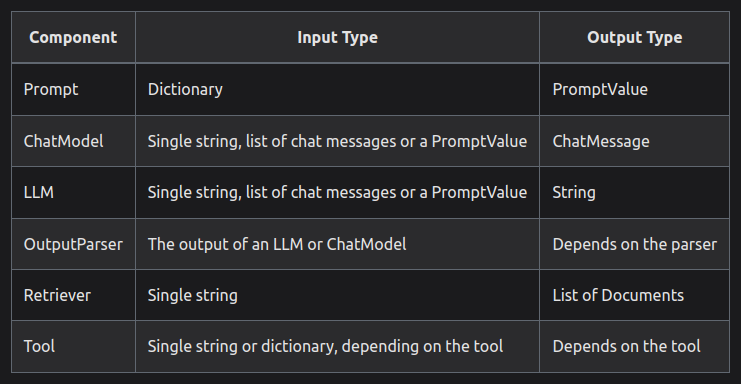Viewport: 741px width, 384px height.
Task: Click 'Depends on the parser' cell
Action: [635, 244]
